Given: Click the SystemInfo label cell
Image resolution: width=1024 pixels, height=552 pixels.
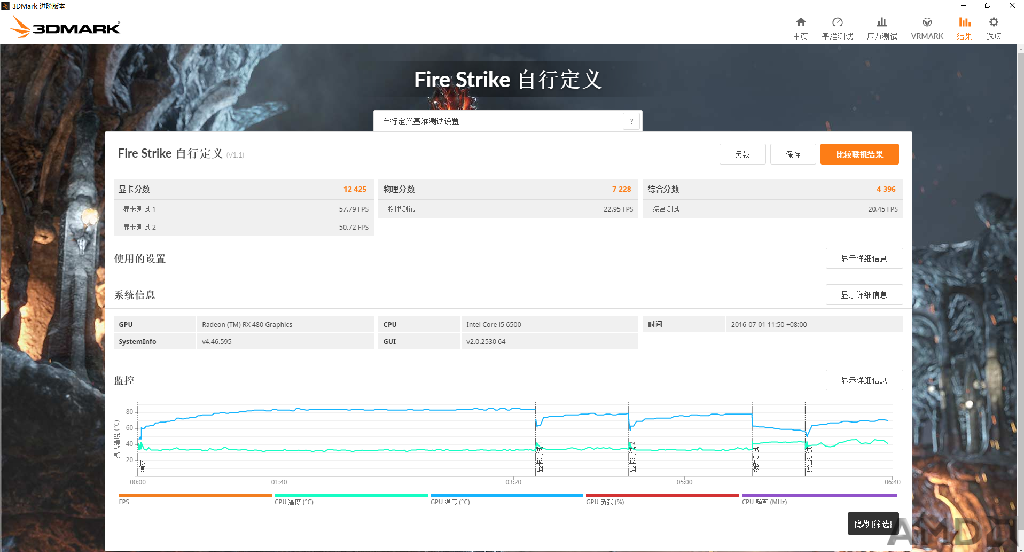Looking at the screenshot, I should coord(155,341).
